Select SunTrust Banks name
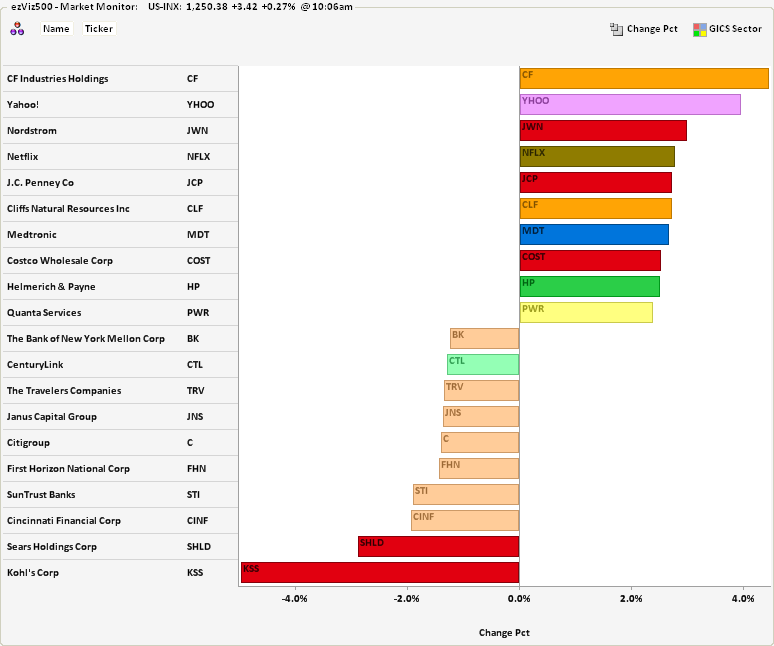The height and width of the screenshot is (646, 774). click(41, 494)
